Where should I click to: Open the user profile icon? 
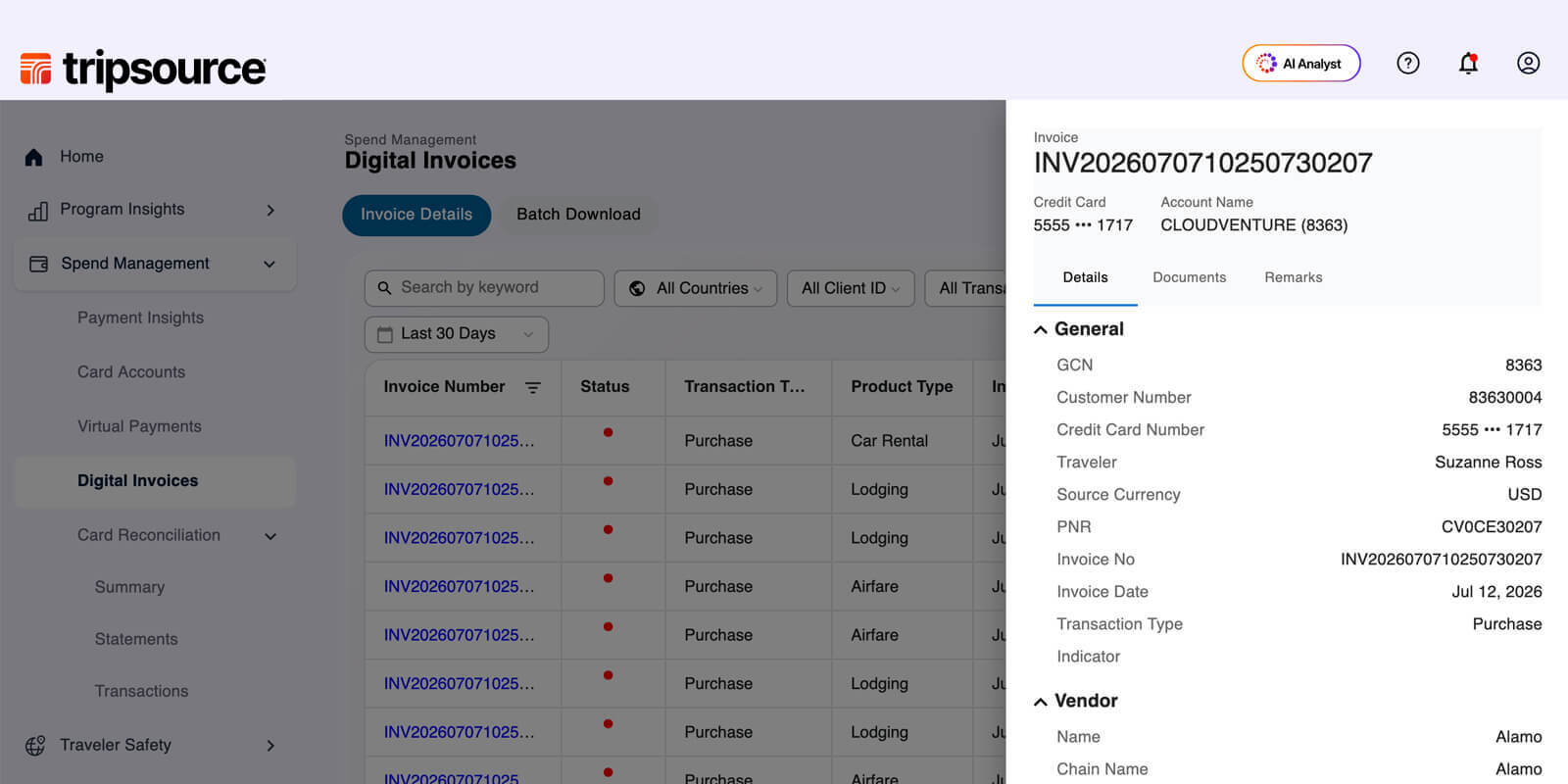click(1528, 64)
